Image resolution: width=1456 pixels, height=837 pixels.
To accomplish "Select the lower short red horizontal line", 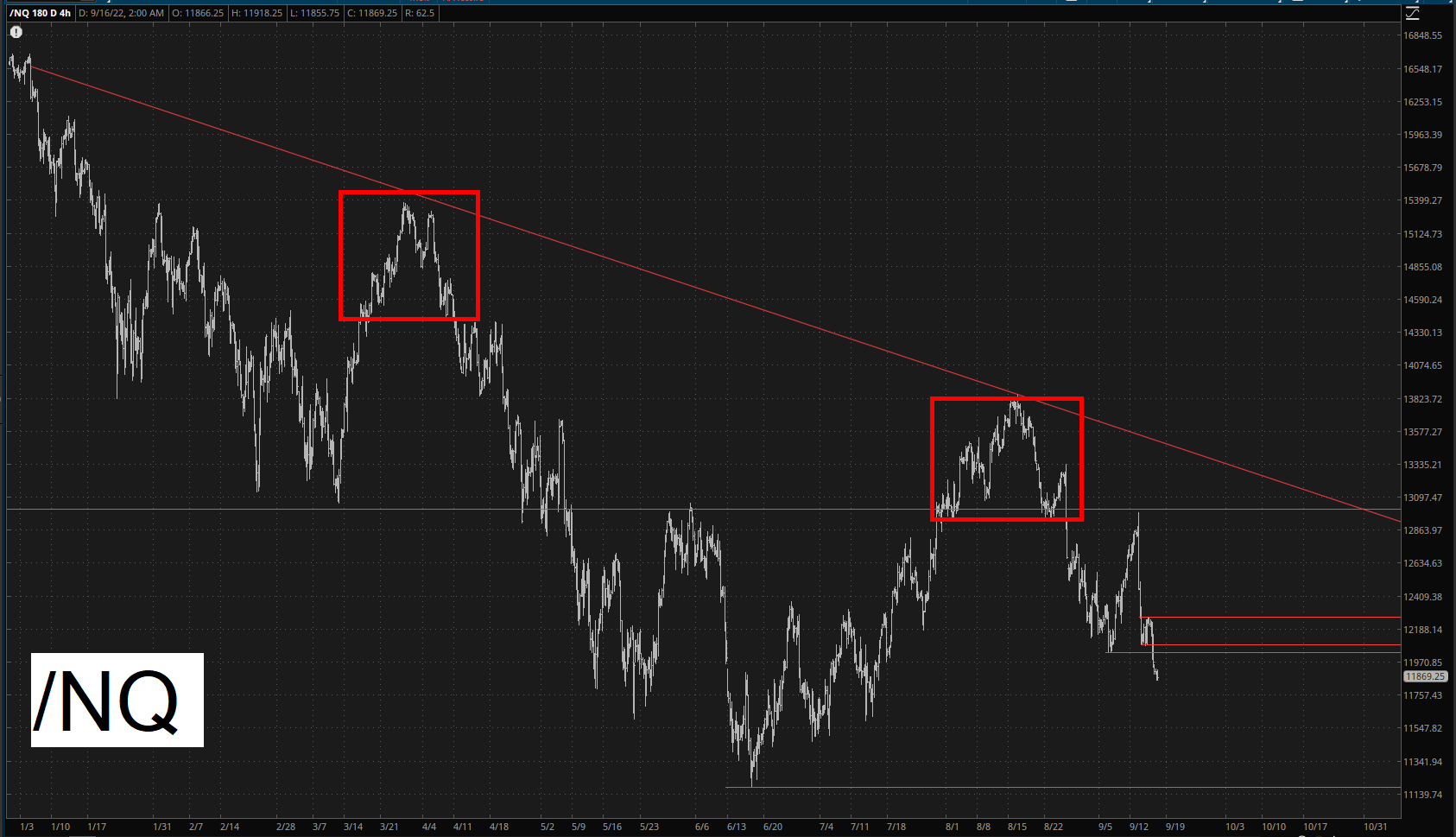I will point(1269,645).
